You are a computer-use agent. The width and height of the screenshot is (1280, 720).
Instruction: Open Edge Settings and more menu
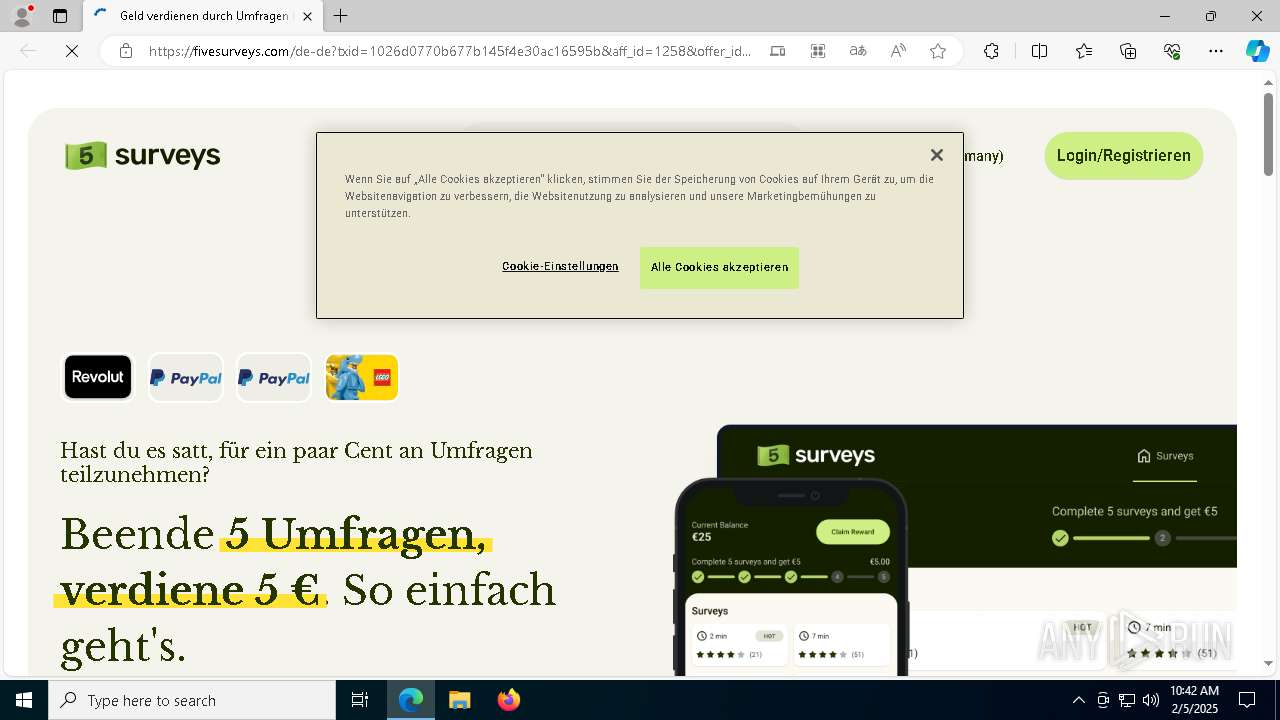[1216, 51]
